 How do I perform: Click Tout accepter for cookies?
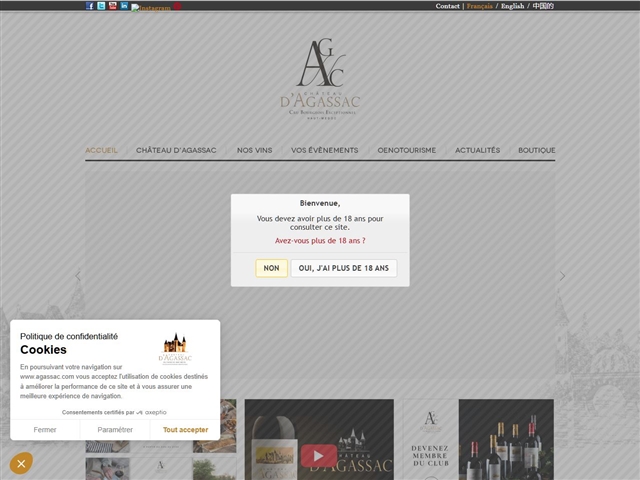click(185, 430)
